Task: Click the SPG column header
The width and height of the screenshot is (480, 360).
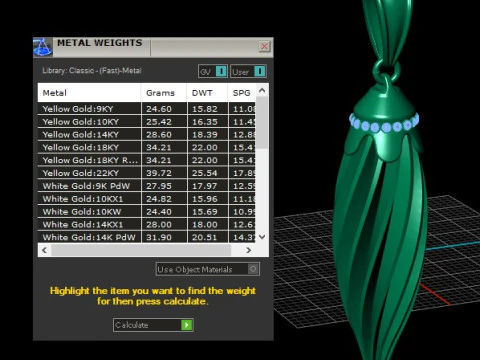Action: coord(242,93)
